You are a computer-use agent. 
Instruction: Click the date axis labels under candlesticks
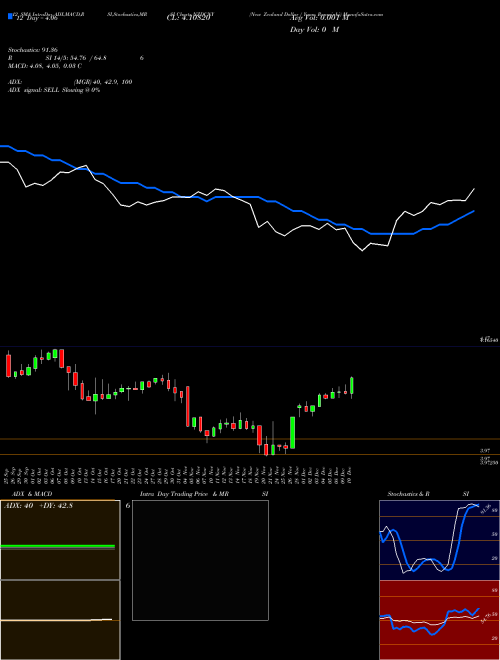[x=179, y=475]
